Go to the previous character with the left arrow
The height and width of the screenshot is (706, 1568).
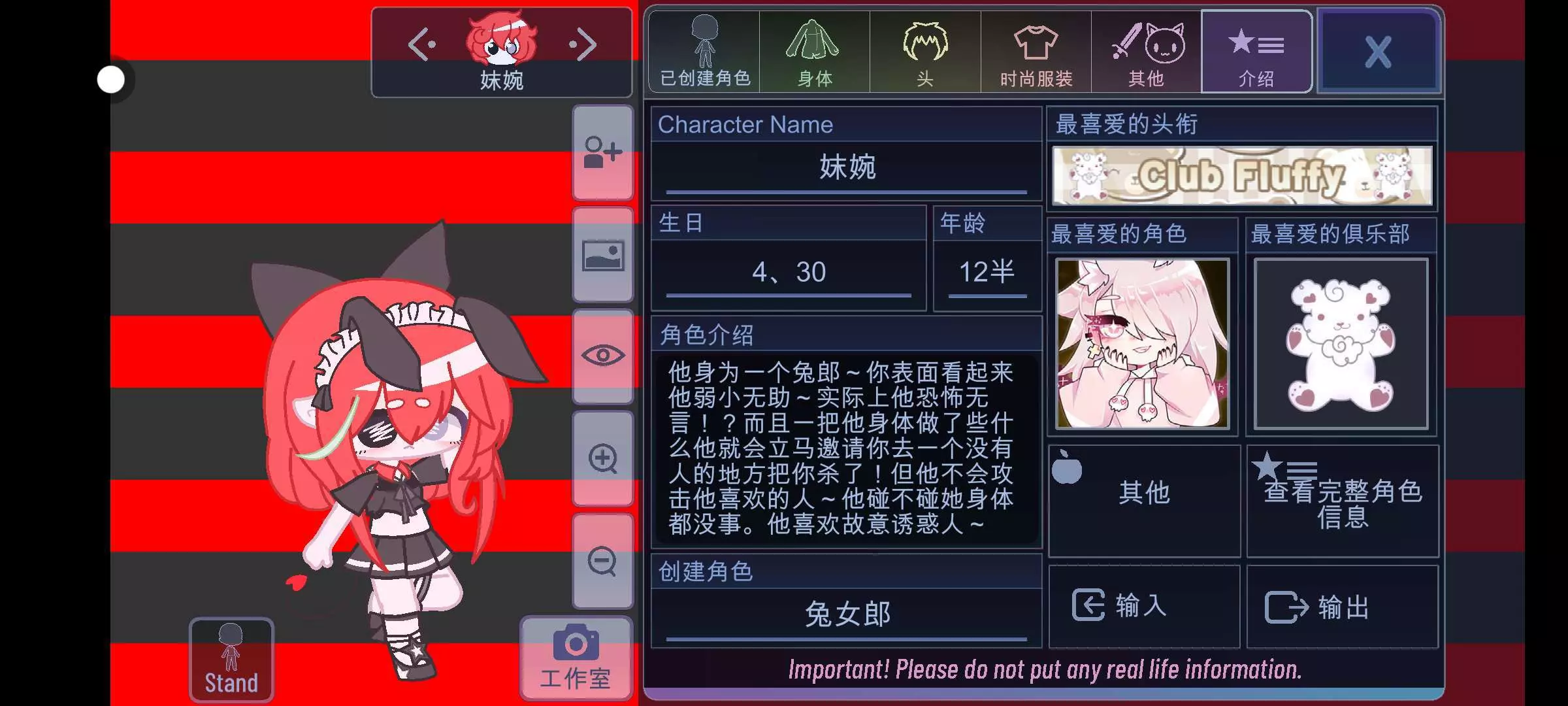[421, 44]
